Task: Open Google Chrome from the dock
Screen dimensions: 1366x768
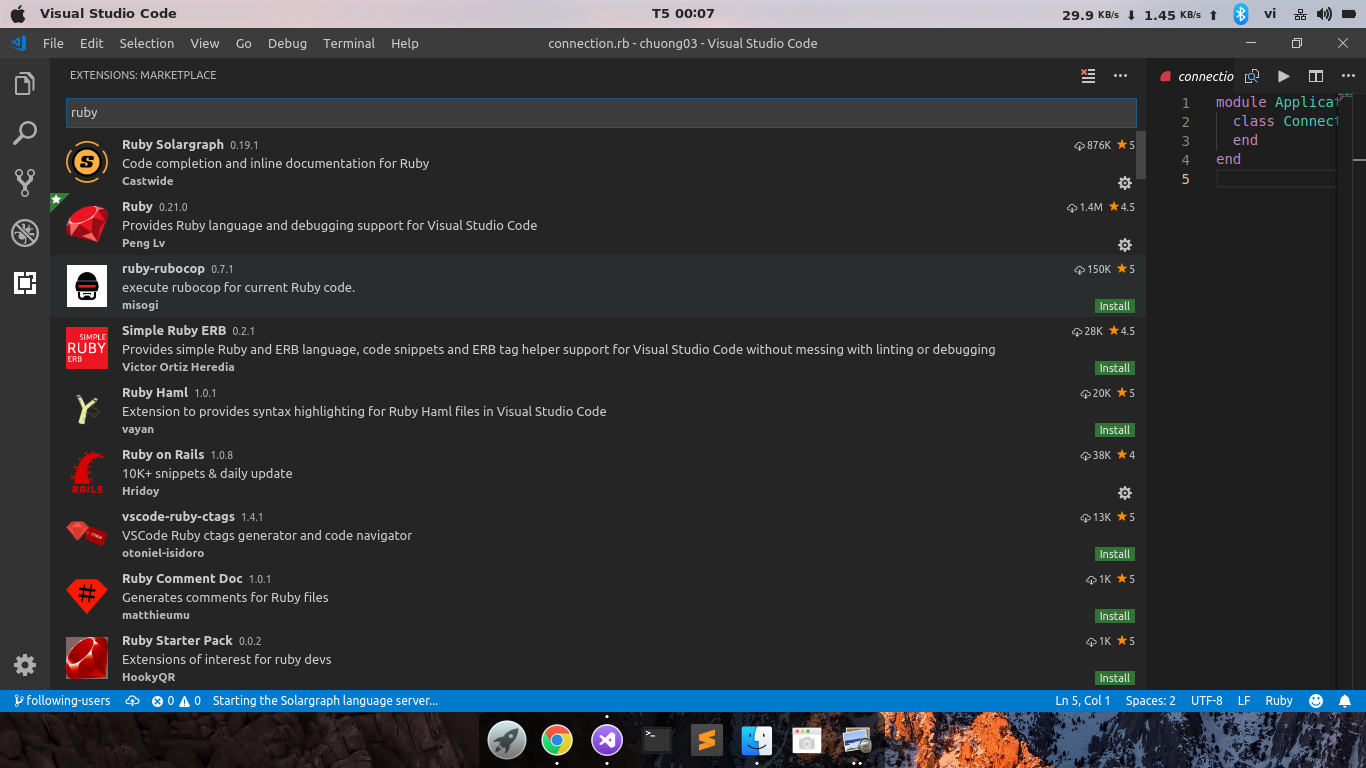Action: coord(557,740)
